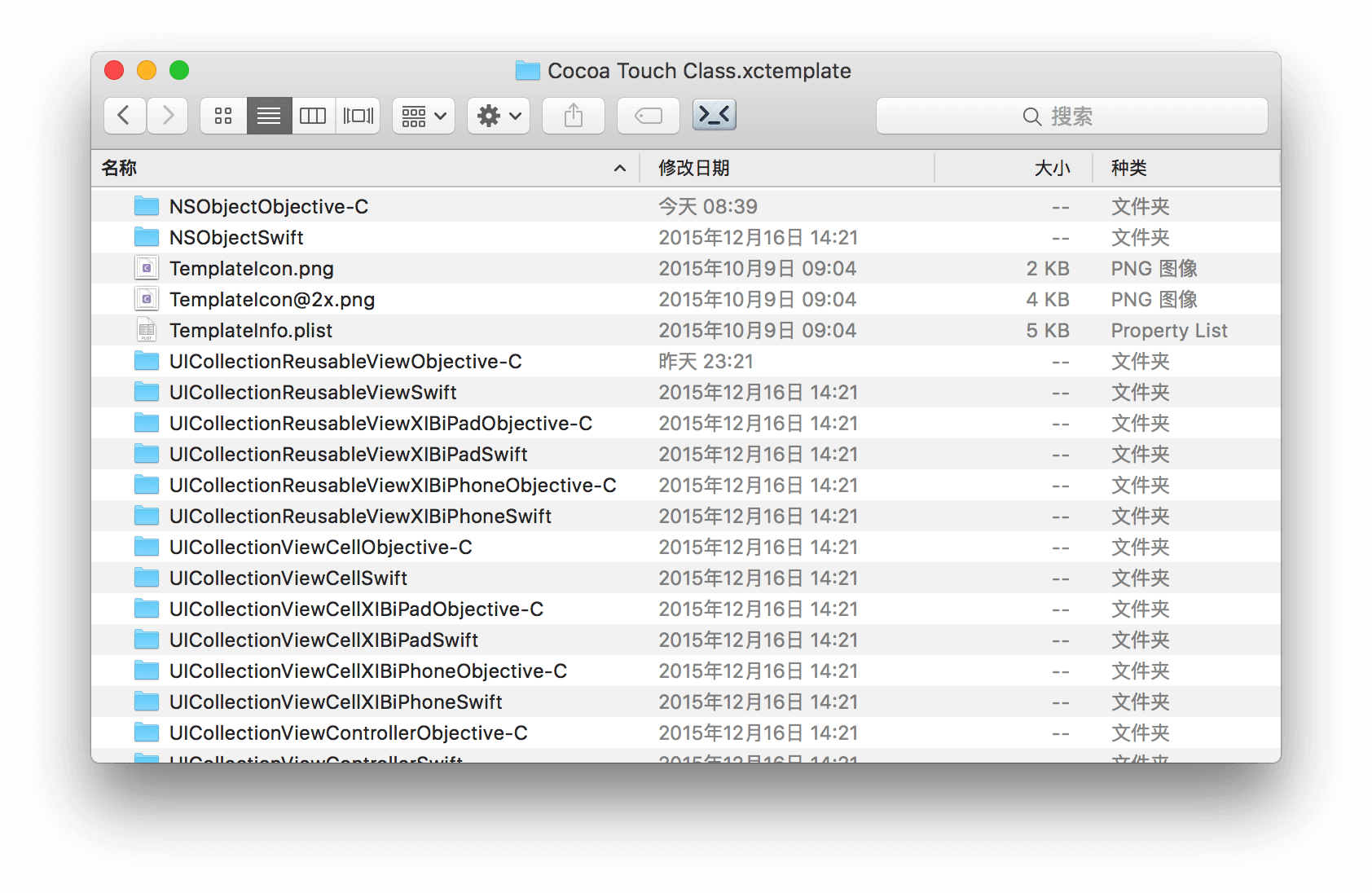The width and height of the screenshot is (1372, 893).
Task: Click the Cocoa Touch Class.xctemplate window title
Action: coord(699,71)
